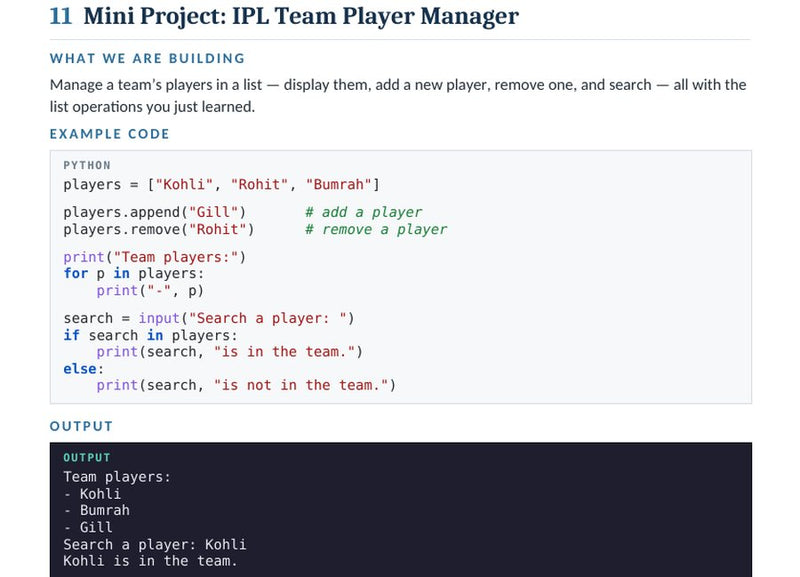This screenshot has height=577, width=800.
Task: Click the line print(search, "is in the team.")
Action: pyautogui.click(x=230, y=352)
